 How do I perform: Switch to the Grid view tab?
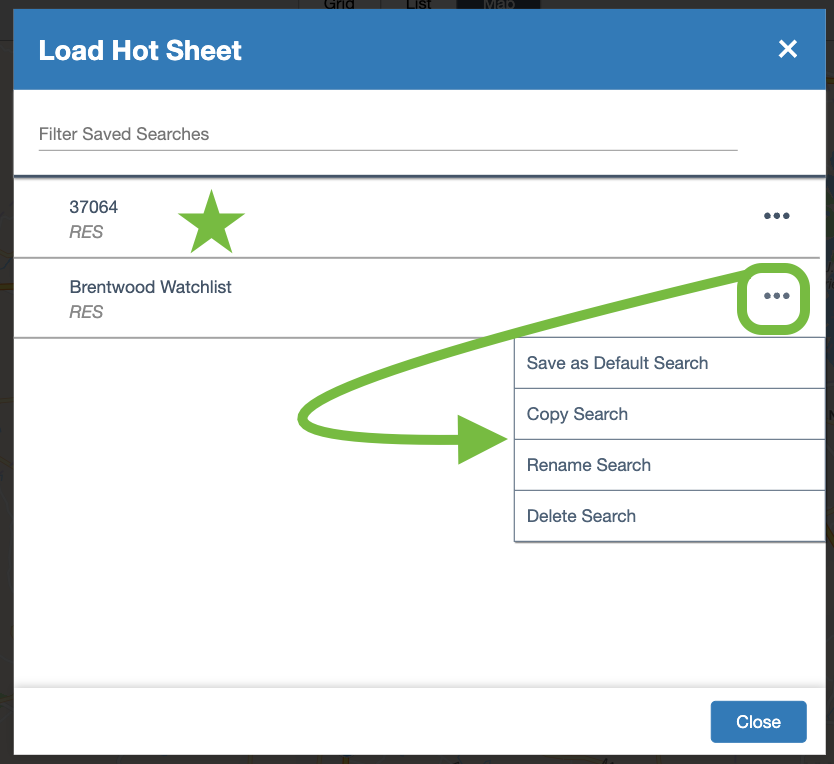tap(340, 5)
